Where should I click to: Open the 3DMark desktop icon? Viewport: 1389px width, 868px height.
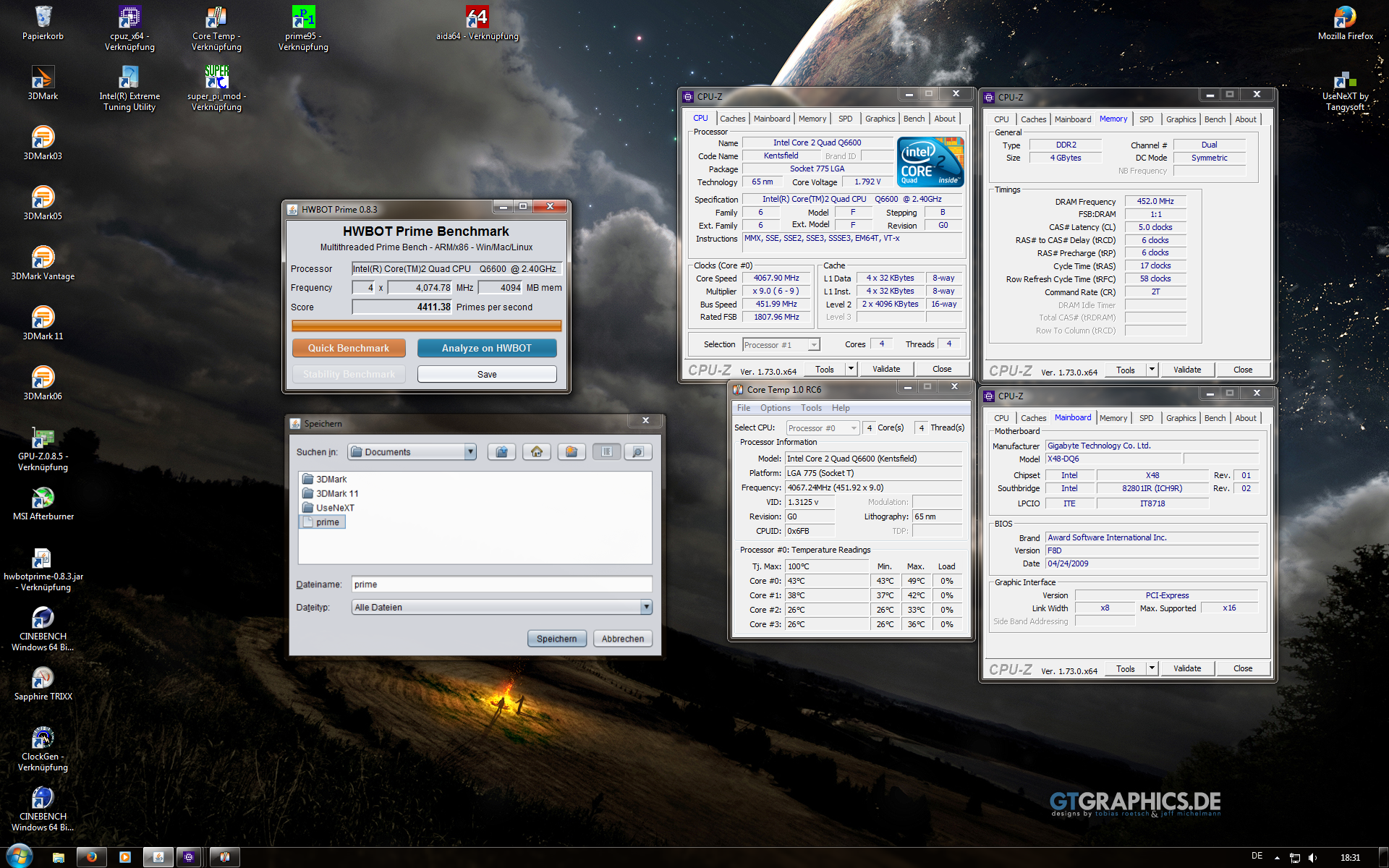pyautogui.click(x=43, y=83)
